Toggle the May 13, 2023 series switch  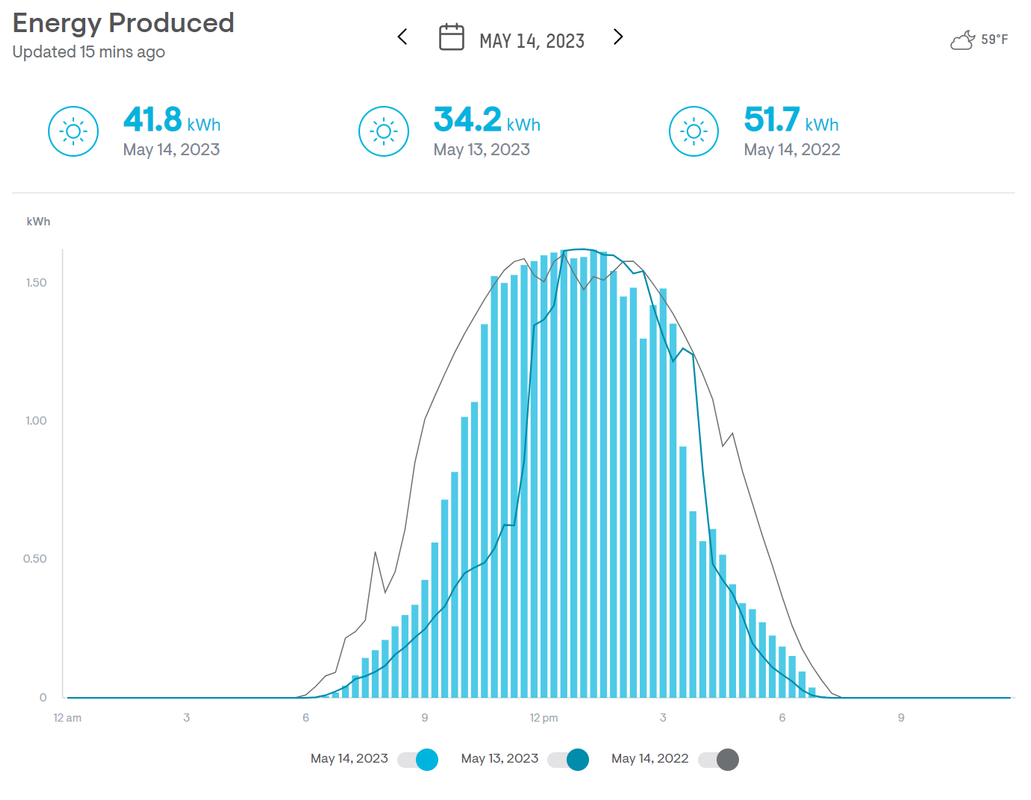569,759
